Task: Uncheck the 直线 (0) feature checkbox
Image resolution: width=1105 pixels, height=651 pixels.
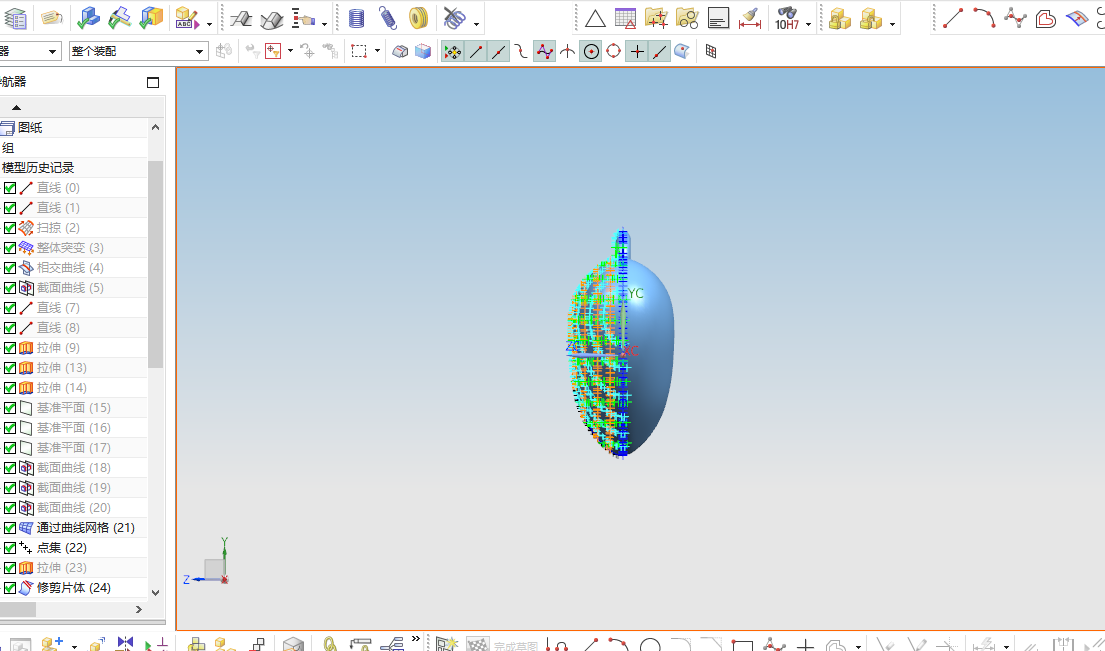Action: [x=10, y=188]
